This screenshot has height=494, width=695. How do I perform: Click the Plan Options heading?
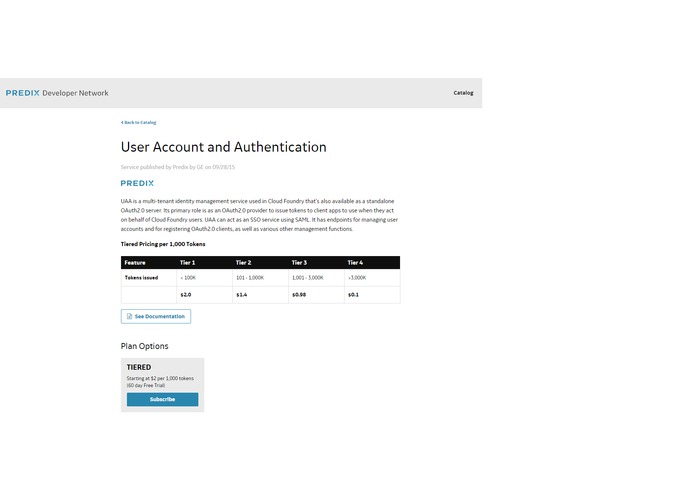(x=144, y=346)
